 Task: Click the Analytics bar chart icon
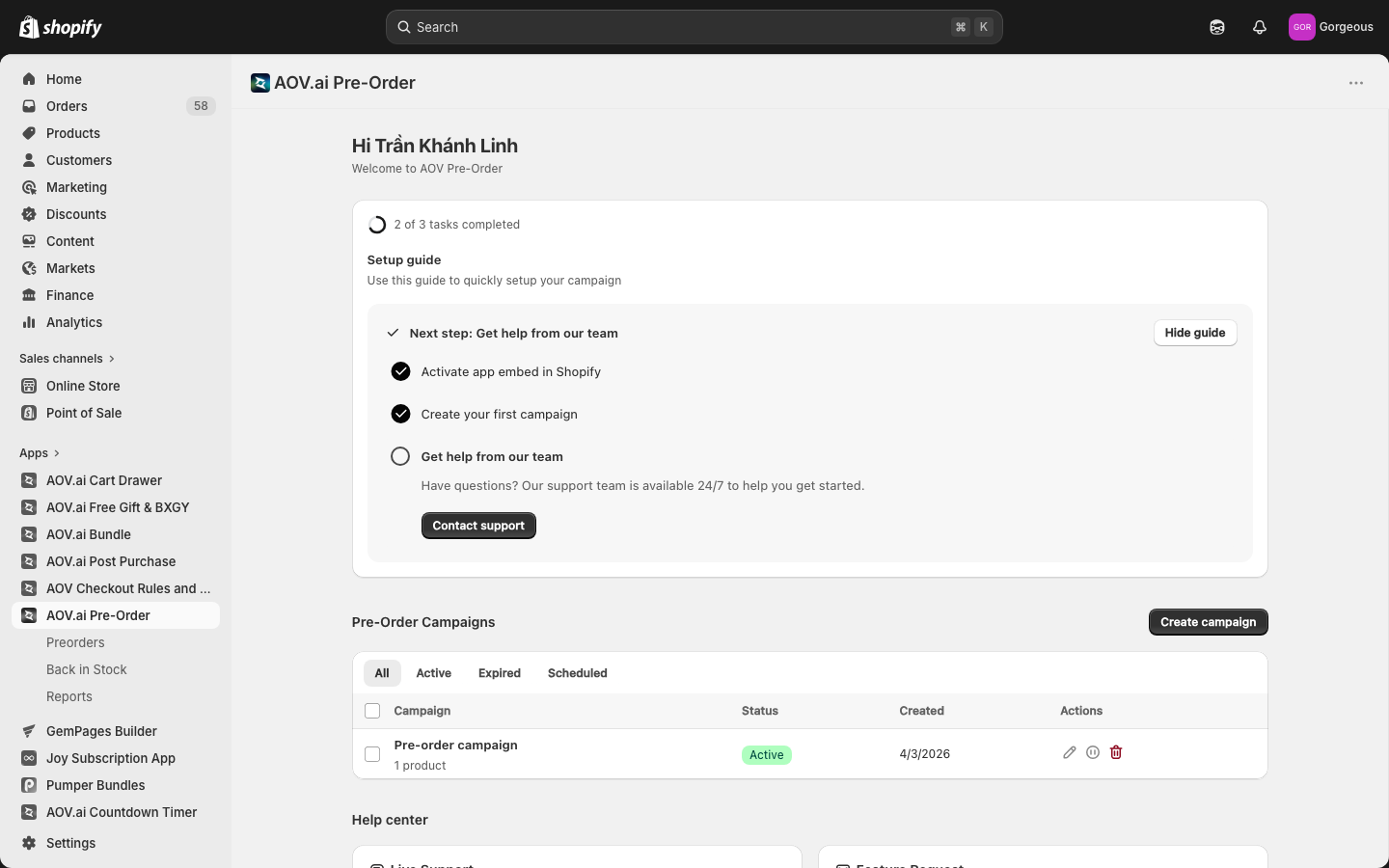29,322
